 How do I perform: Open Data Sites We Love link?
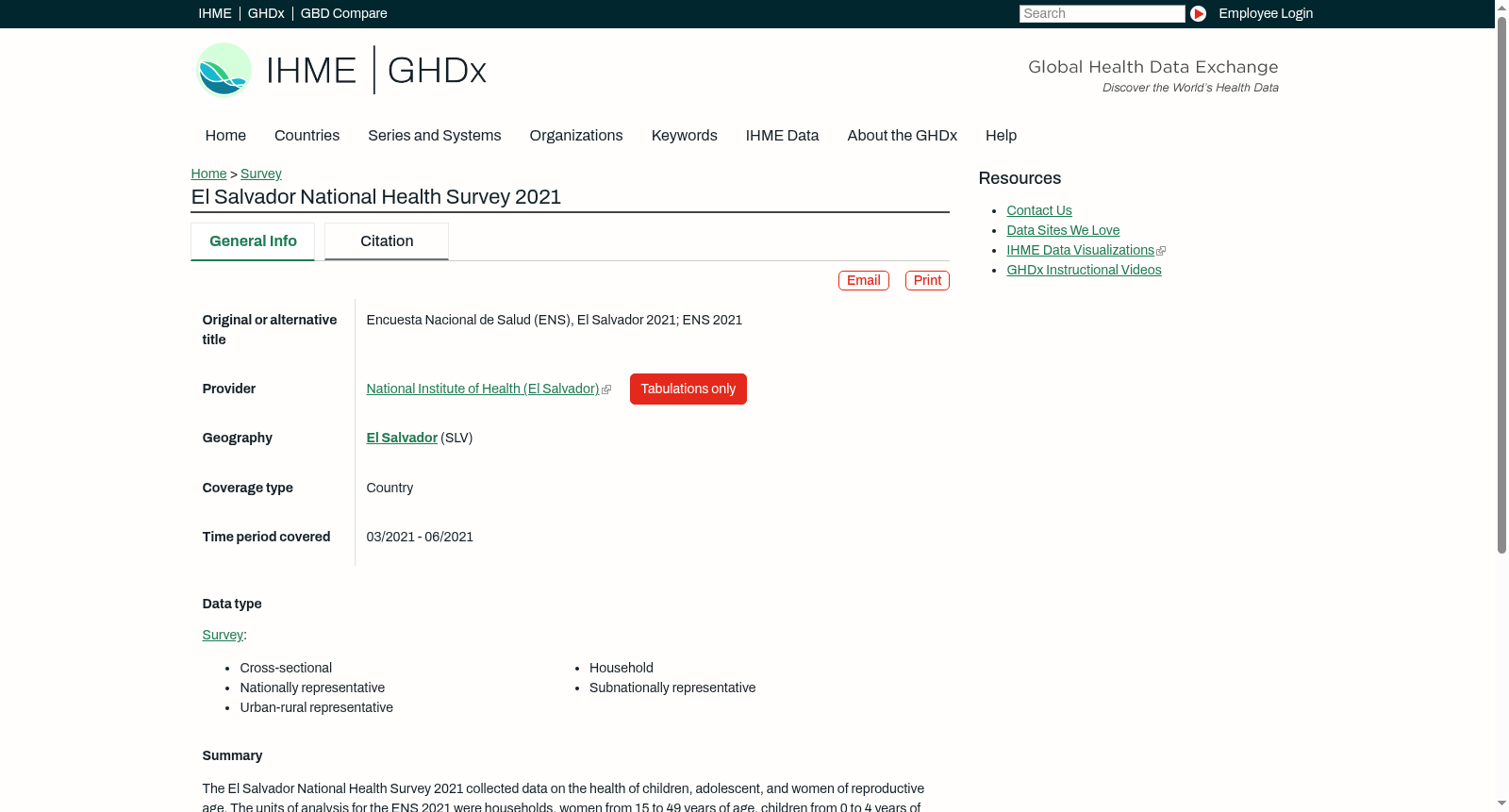pyautogui.click(x=1062, y=230)
